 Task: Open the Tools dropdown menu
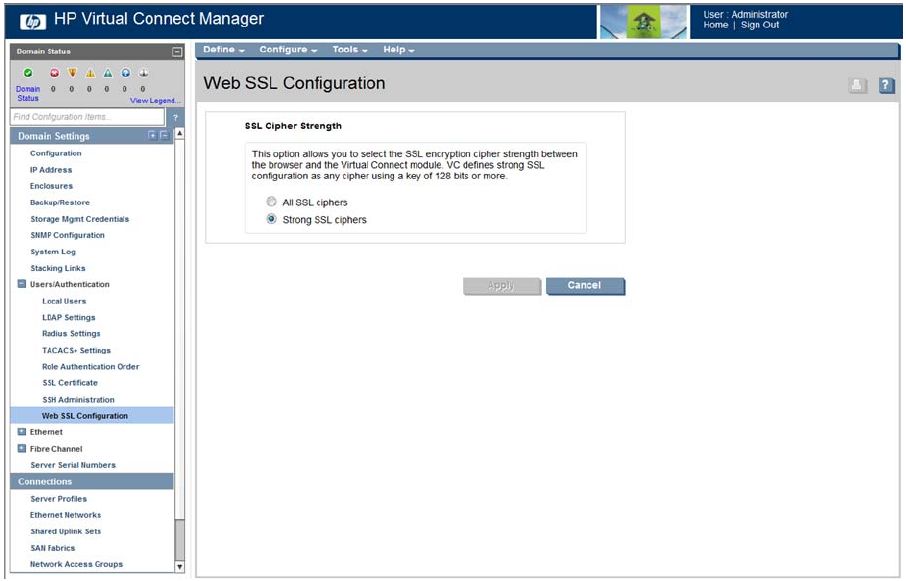(x=350, y=50)
